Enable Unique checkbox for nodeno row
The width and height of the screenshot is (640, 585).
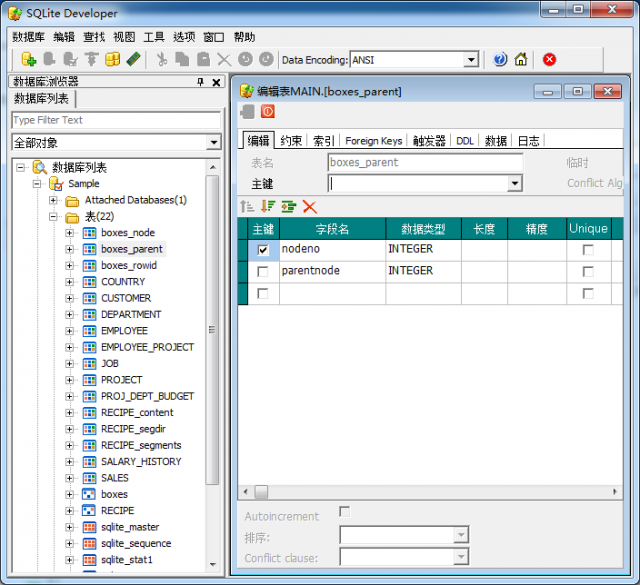point(588,250)
